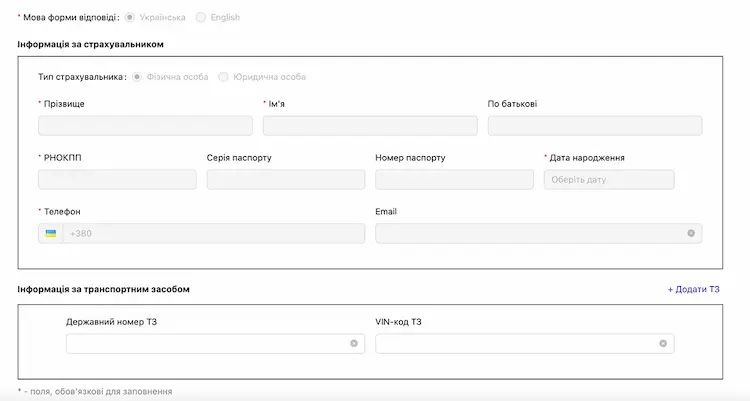Select Українська response language radio
This screenshot has height=401, width=750.
130,17
